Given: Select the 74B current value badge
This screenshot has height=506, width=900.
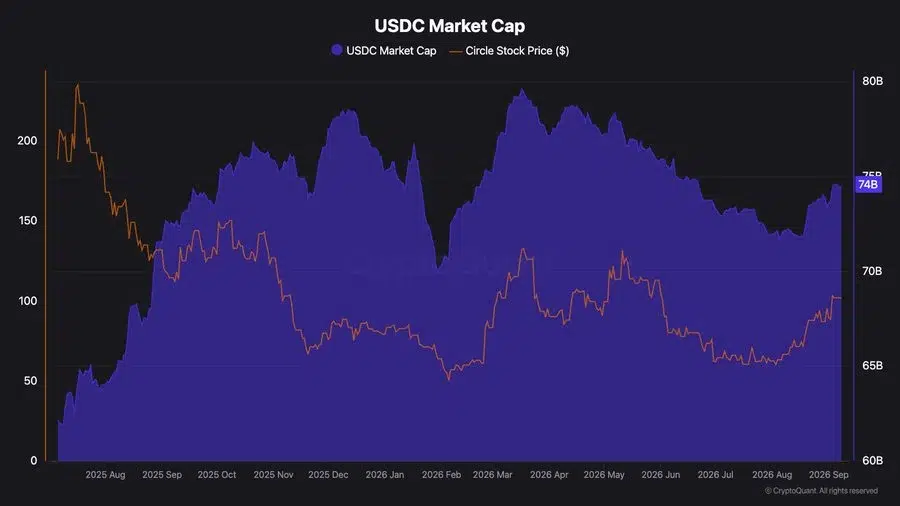Looking at the screenshot, I should 868,184.
